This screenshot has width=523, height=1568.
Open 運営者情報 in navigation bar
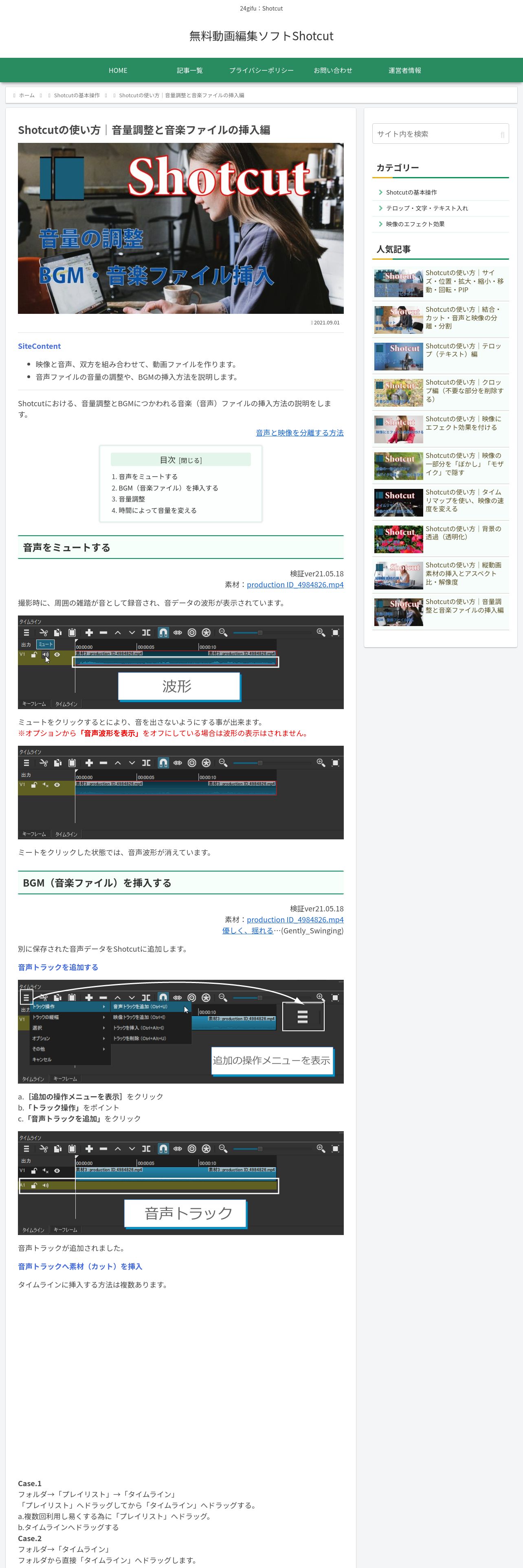click(x=405, y=70)
